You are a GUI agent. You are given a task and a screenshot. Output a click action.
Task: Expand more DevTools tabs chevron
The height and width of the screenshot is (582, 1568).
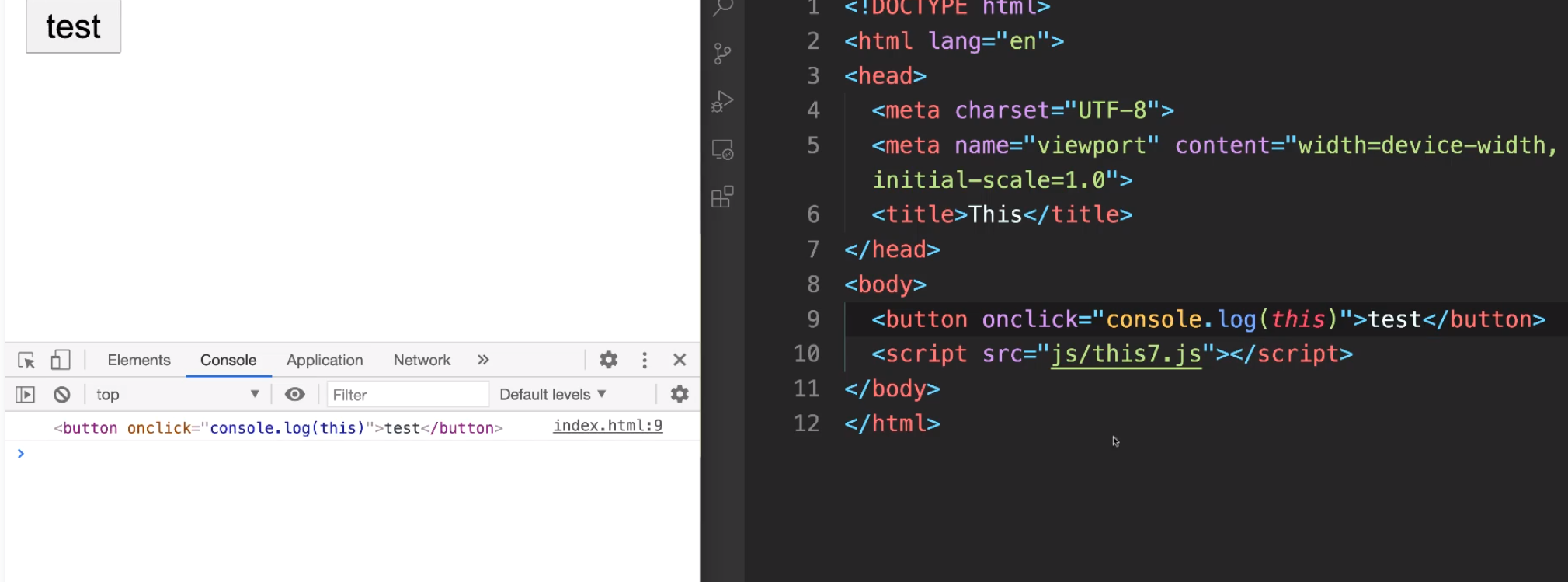click(483, 360)
